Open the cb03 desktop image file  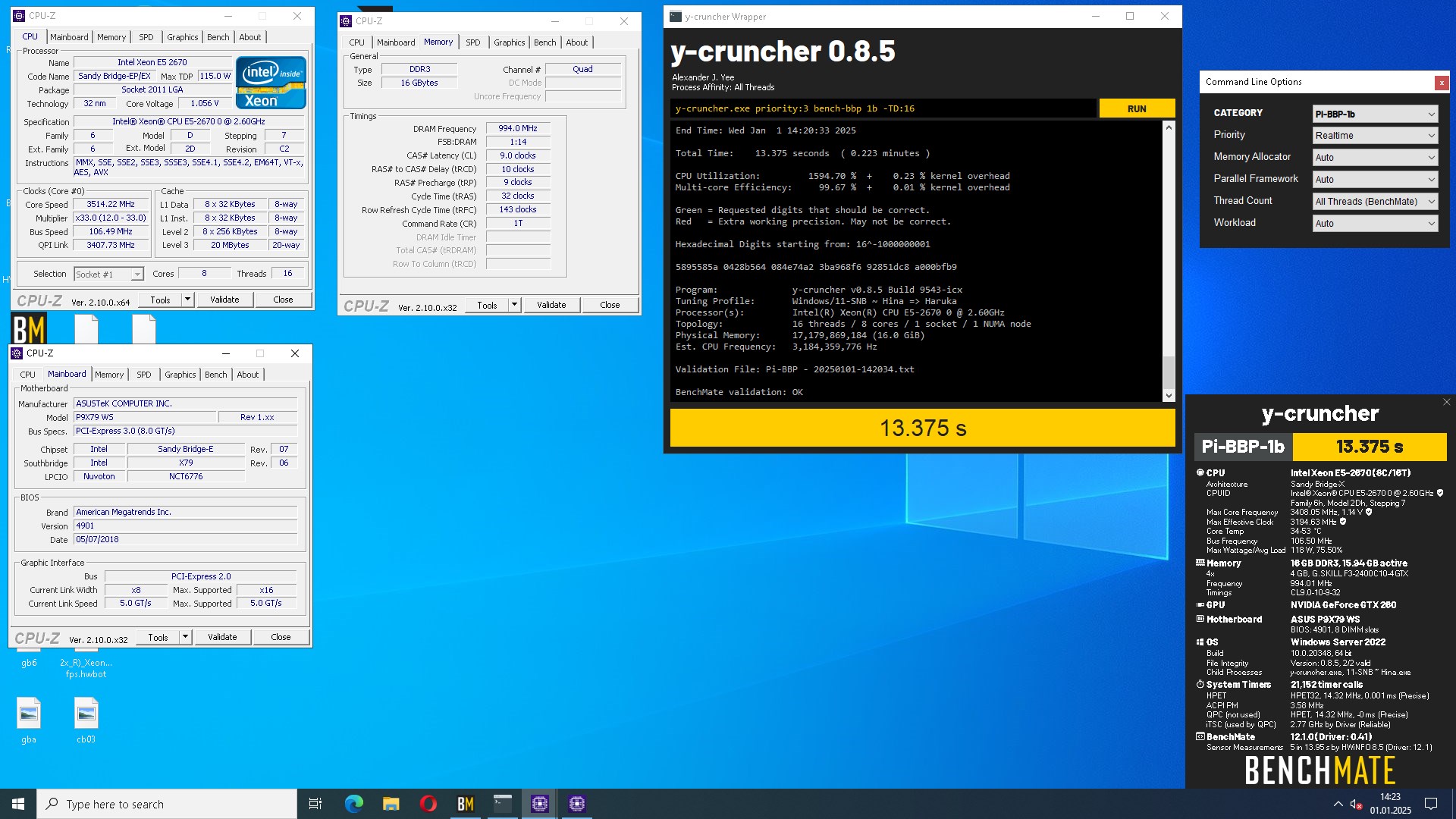tap(86, 720)
